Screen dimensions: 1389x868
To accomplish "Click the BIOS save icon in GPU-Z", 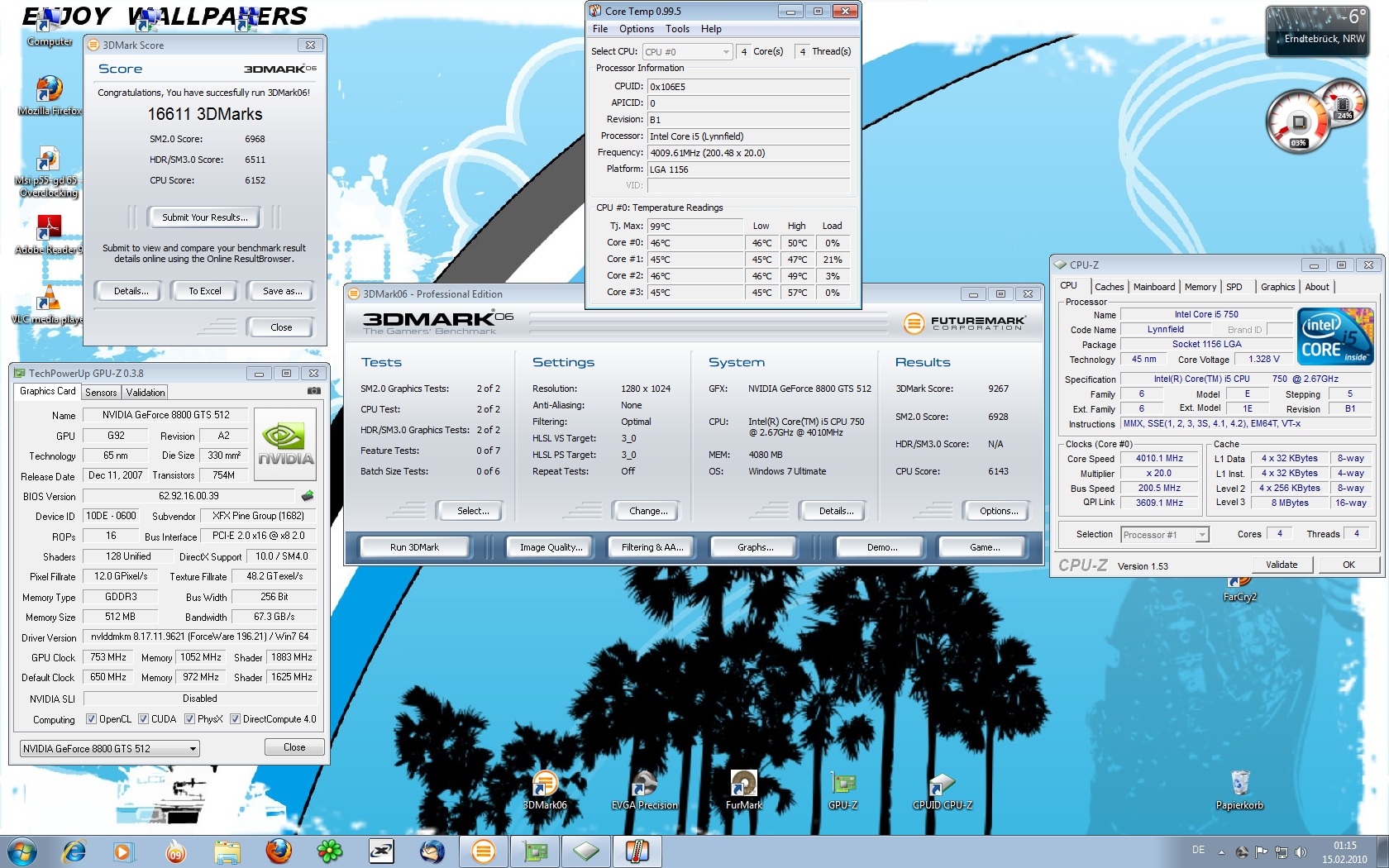I will [308, 496].
